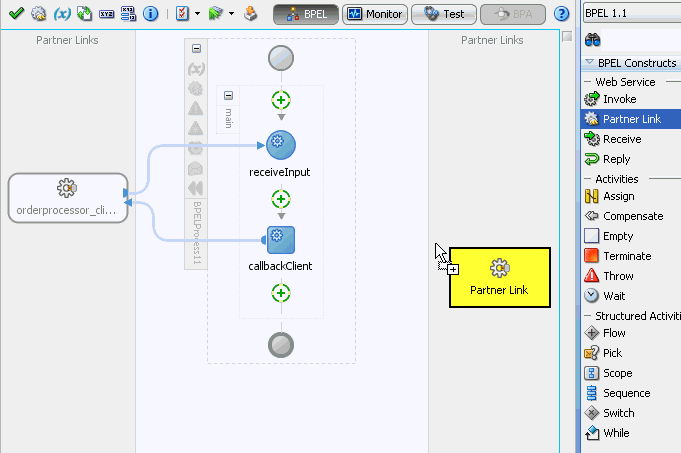Click the add-activity plus below callbackClient

[281, 293]
